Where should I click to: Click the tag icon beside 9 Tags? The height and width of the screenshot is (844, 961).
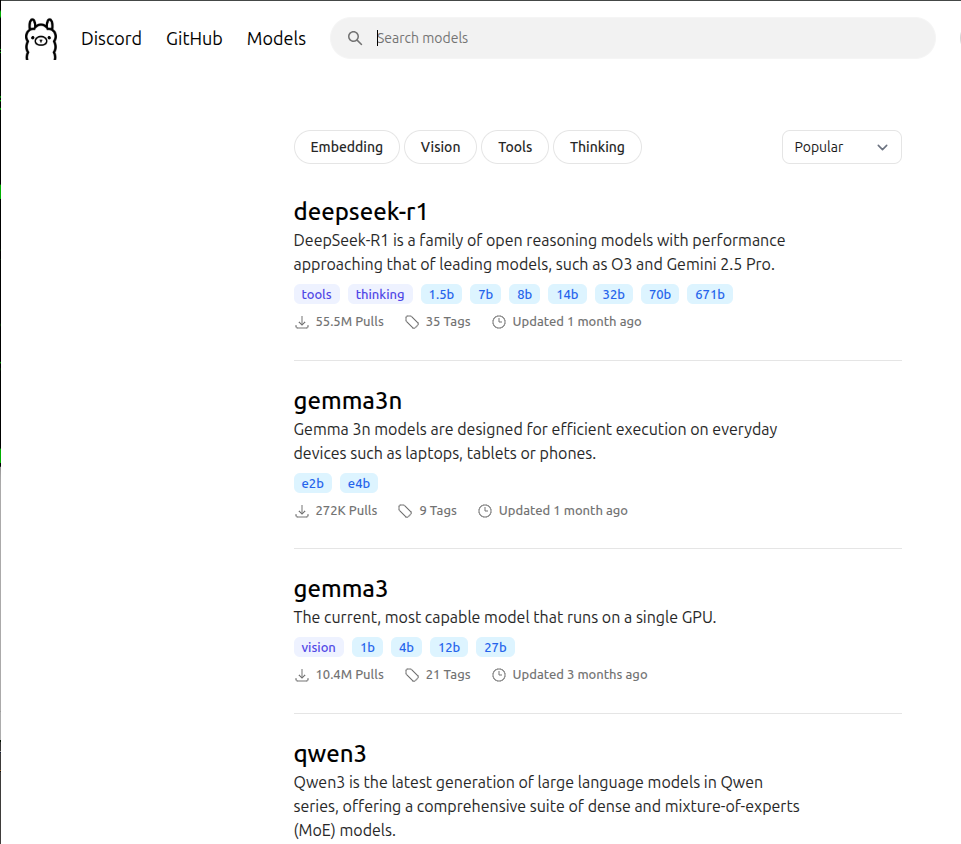[405, 511]
